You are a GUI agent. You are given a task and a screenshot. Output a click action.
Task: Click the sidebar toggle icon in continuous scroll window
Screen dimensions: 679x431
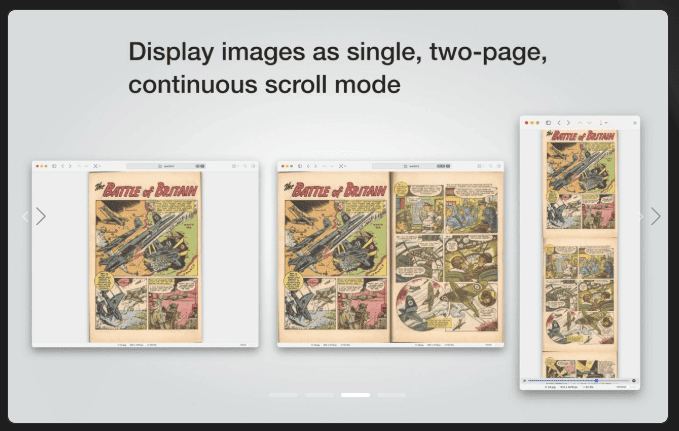pos(548,123)
